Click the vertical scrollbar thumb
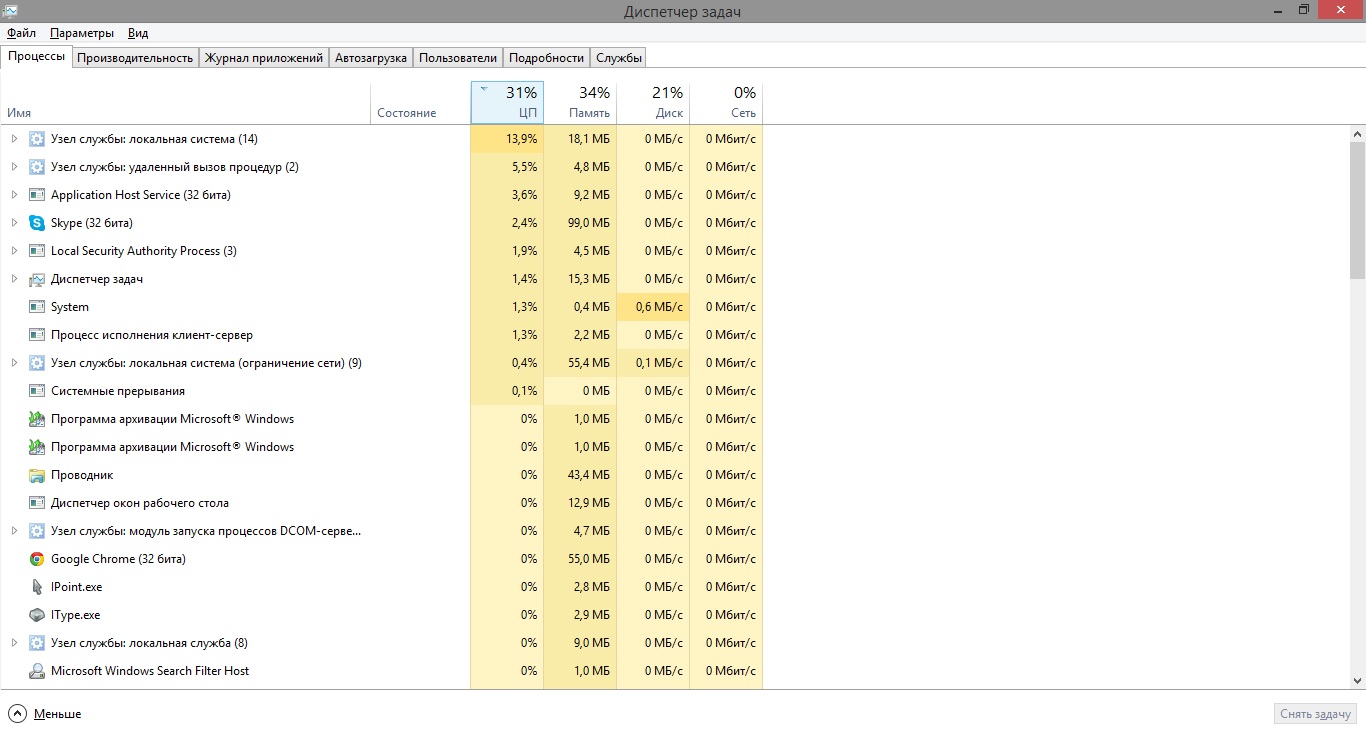This screenshot has height=738, width=1366. tap(1357, 209)
